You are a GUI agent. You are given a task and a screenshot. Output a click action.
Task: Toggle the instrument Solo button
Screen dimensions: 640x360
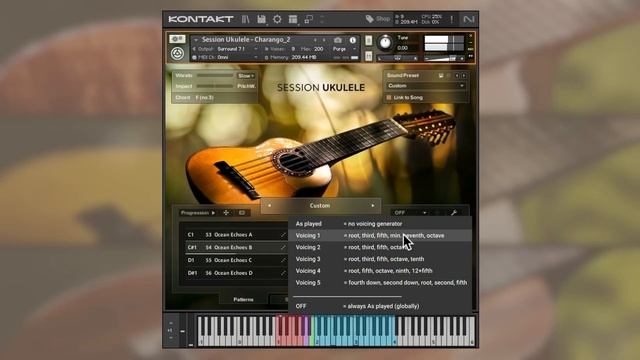pos(369,40)
